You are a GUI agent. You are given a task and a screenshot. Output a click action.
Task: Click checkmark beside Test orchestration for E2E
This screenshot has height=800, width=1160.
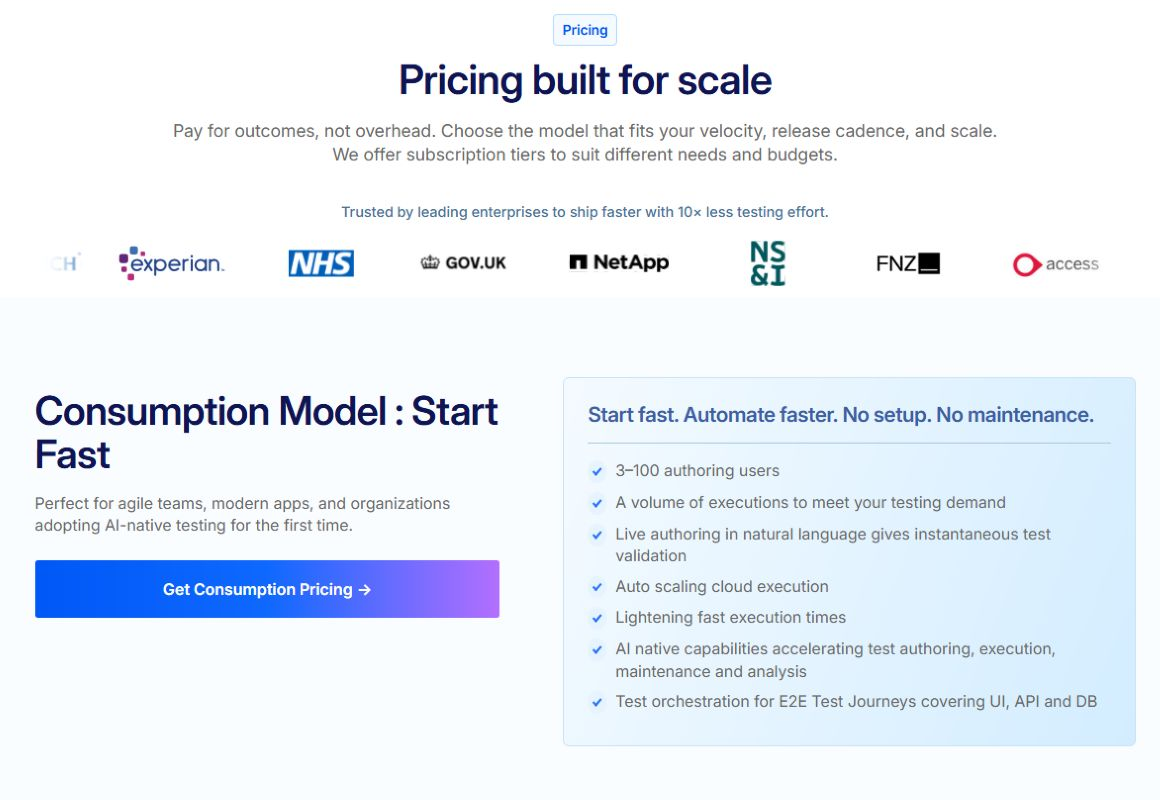[597, 702]
